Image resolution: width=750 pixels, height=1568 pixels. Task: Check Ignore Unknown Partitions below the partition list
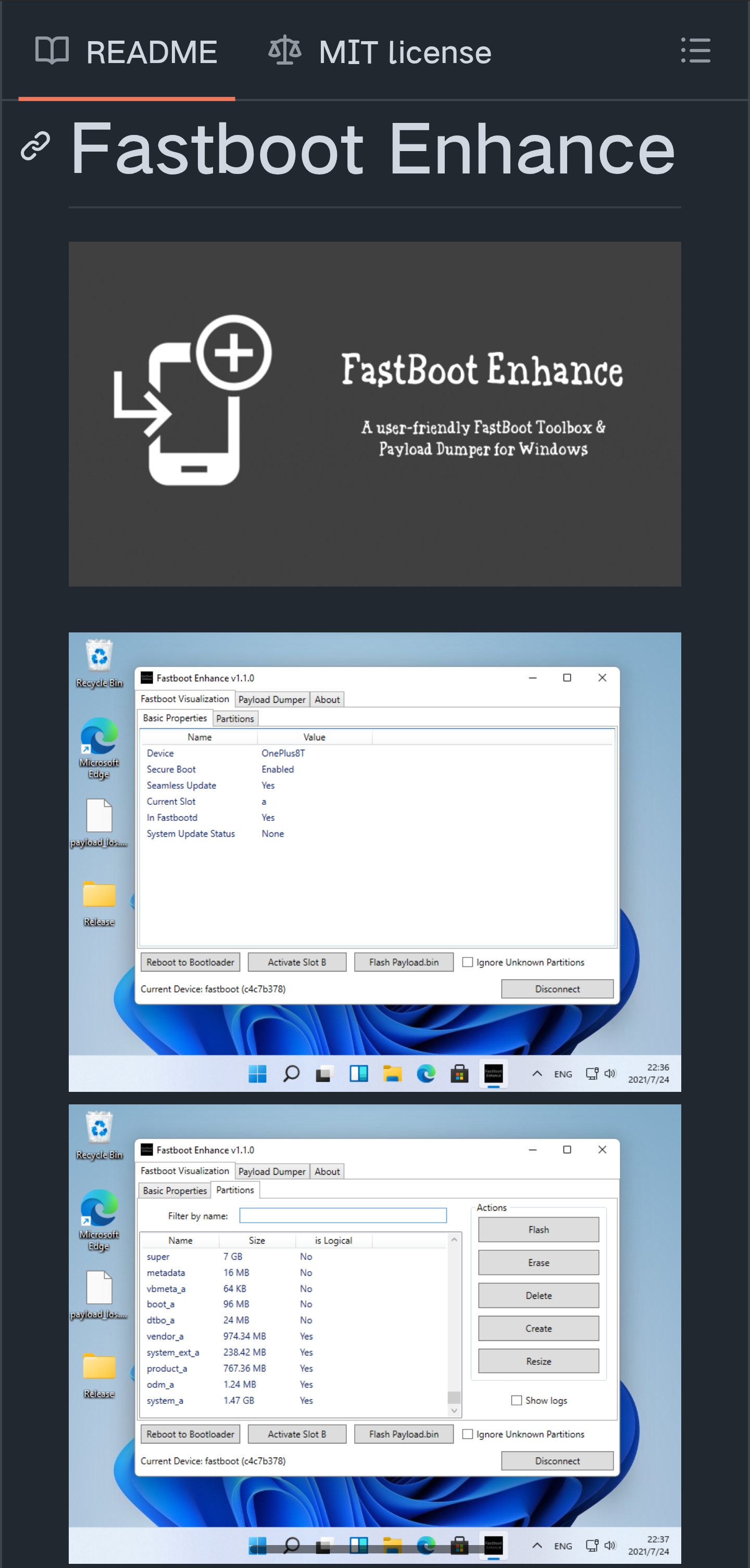point(468,1434)
